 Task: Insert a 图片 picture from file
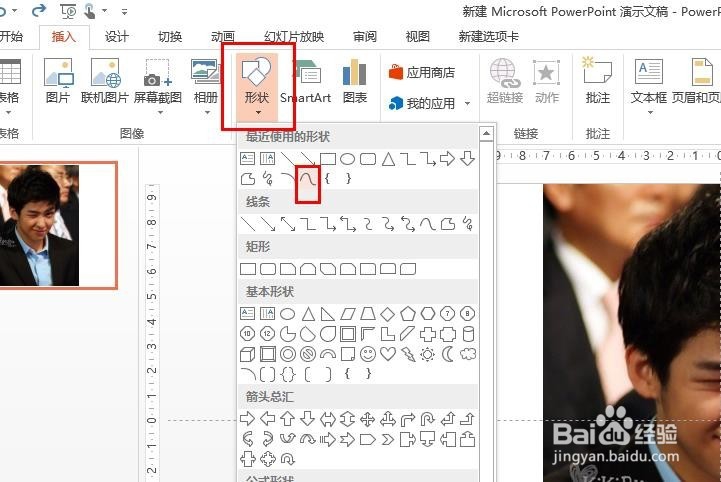click(x=58, y=81)
